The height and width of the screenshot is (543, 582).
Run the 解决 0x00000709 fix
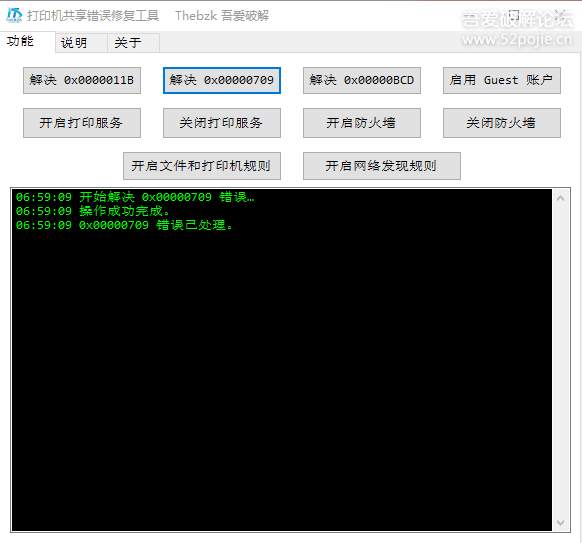point(222,80)
